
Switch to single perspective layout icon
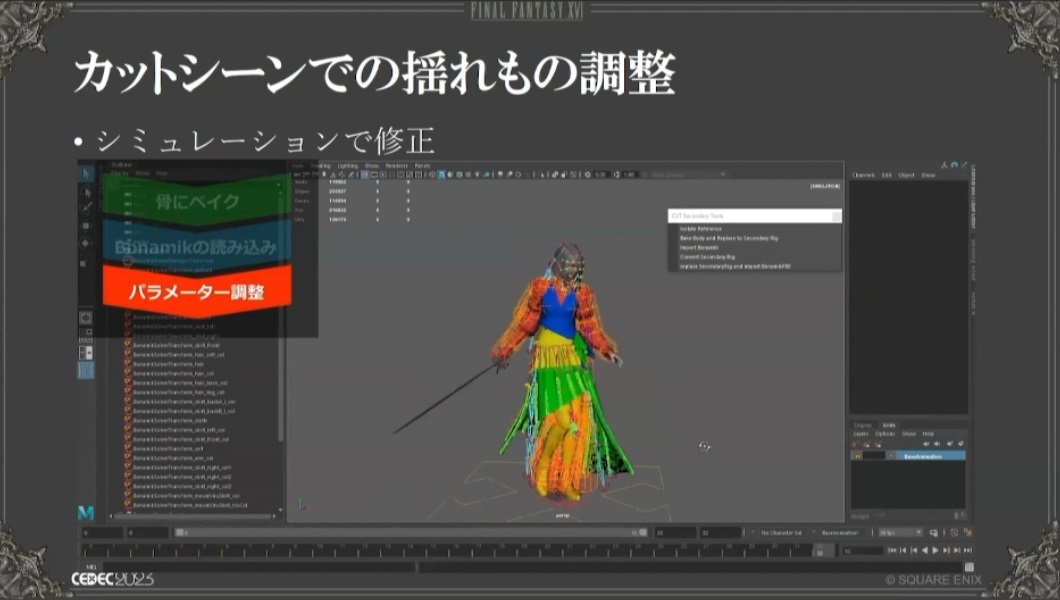(86, 318)
